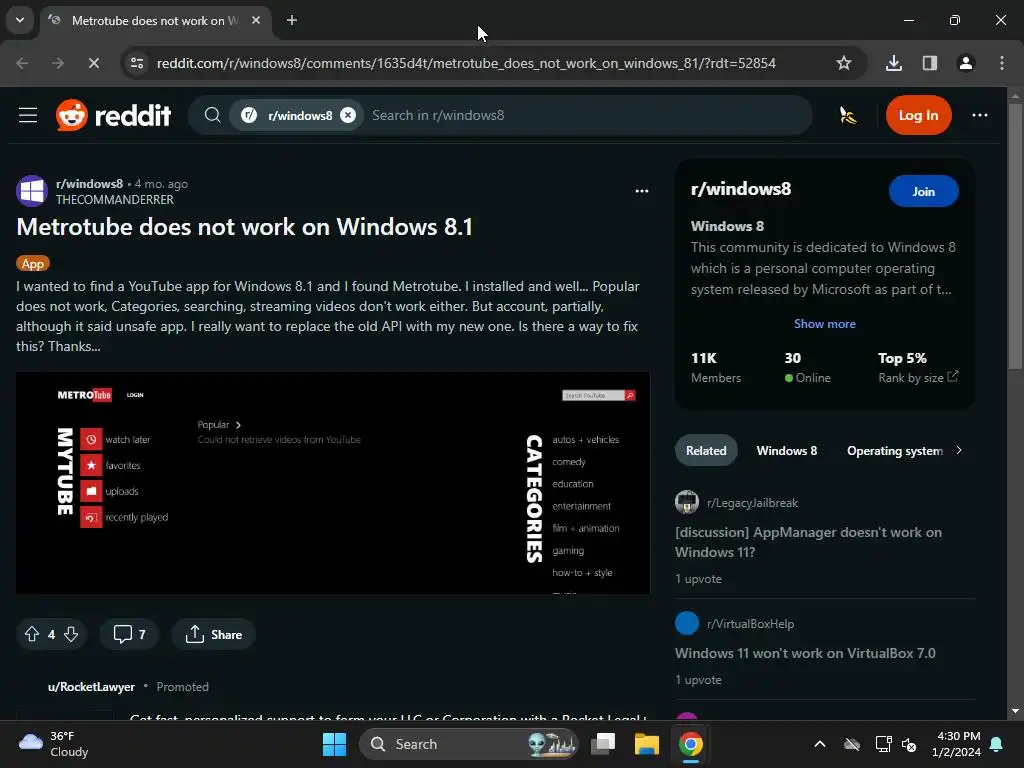This screenshot has height=768, width=1024.
Task: Click the search magnifier icon in Reddit
Action: (x=212, y=116)
